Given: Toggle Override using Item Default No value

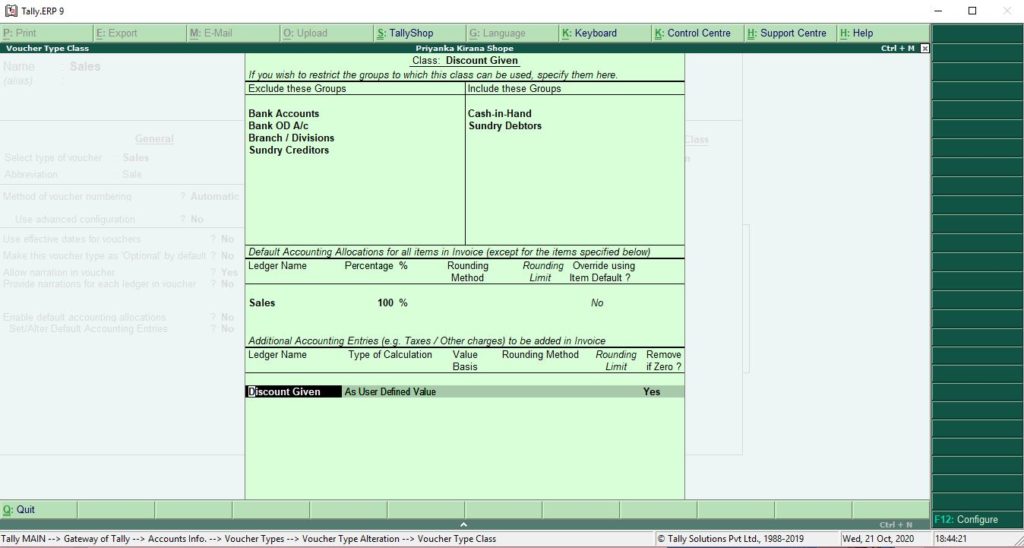Looking at the screenshot, I should pos(597,303).
